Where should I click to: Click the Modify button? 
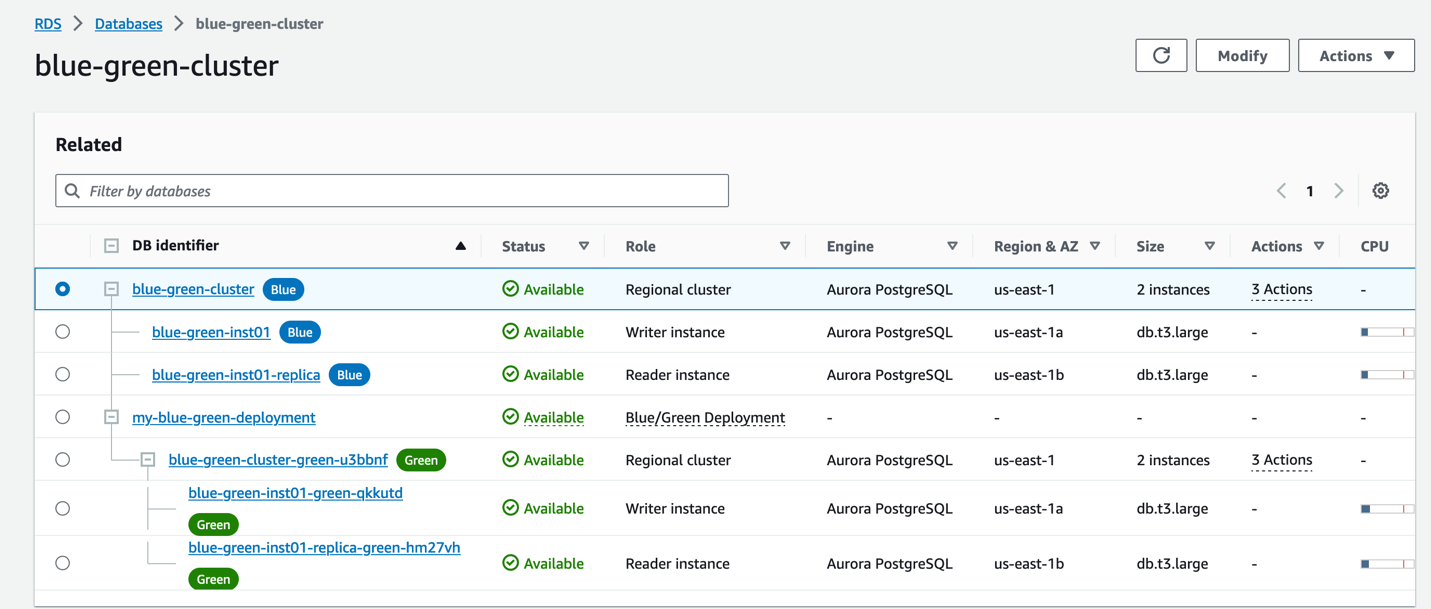(1242, 56)
